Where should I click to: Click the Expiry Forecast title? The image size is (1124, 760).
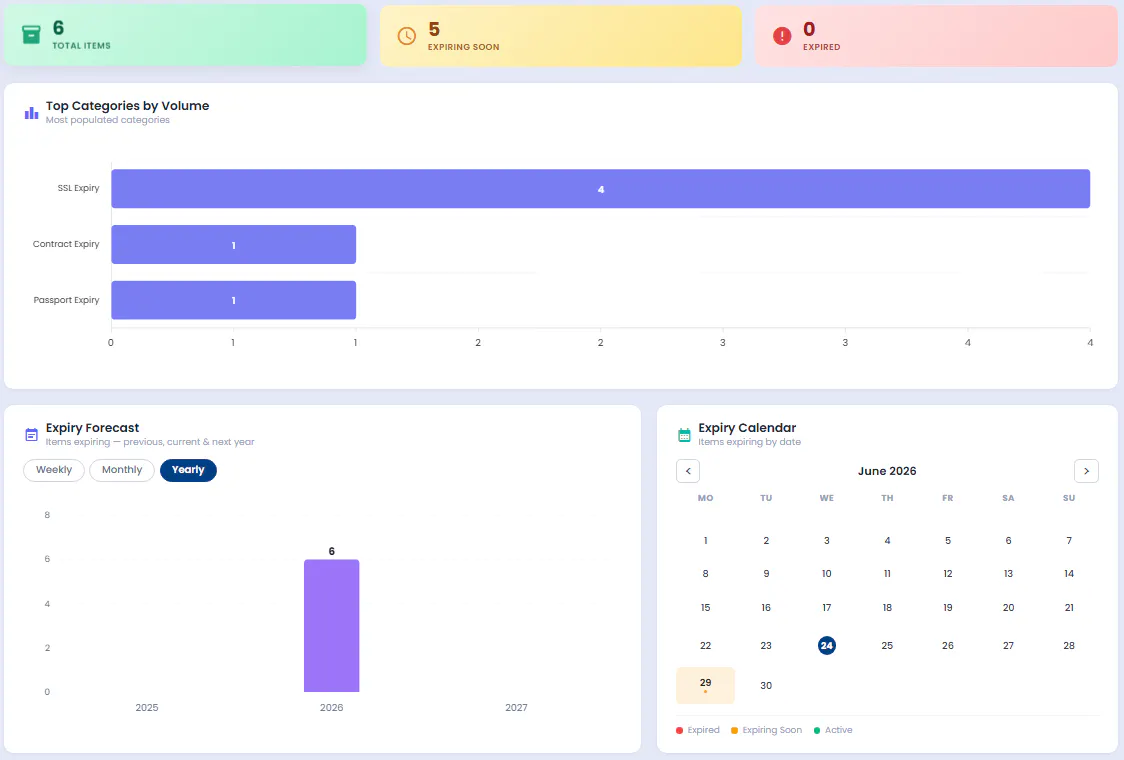coord(92,428)
